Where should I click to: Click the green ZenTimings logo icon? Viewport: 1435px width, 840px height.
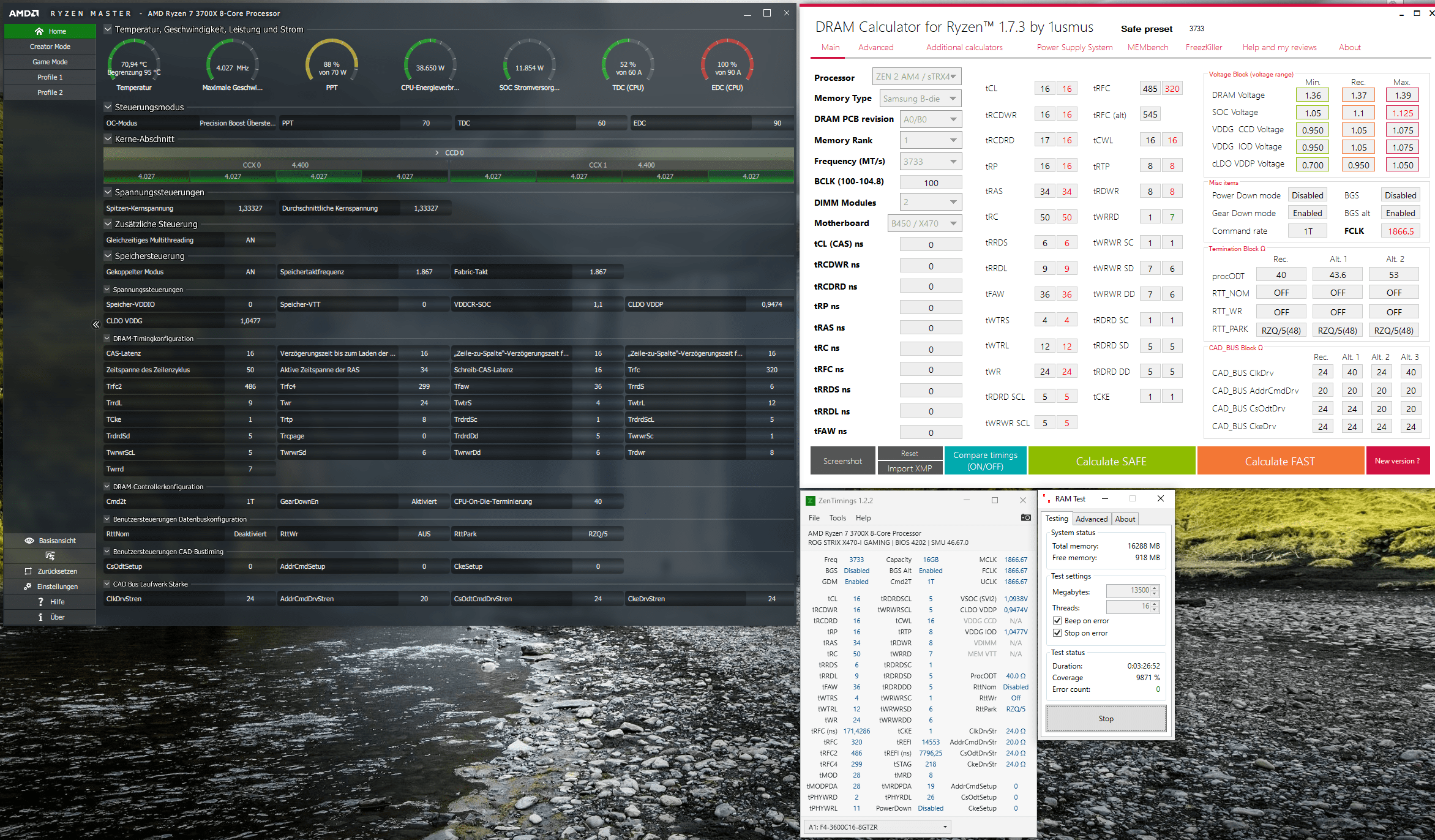[810, 501]
